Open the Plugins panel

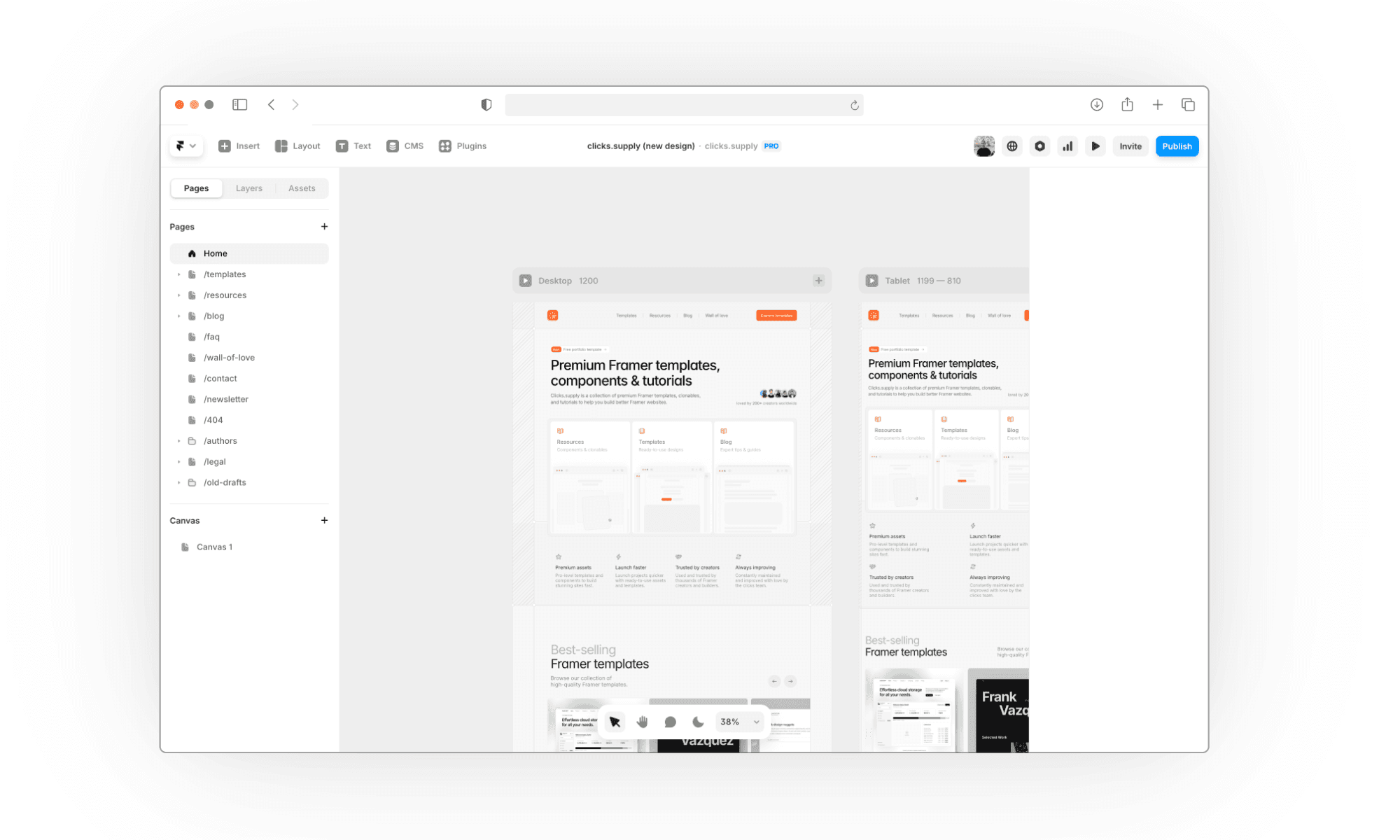pos(463,146)
